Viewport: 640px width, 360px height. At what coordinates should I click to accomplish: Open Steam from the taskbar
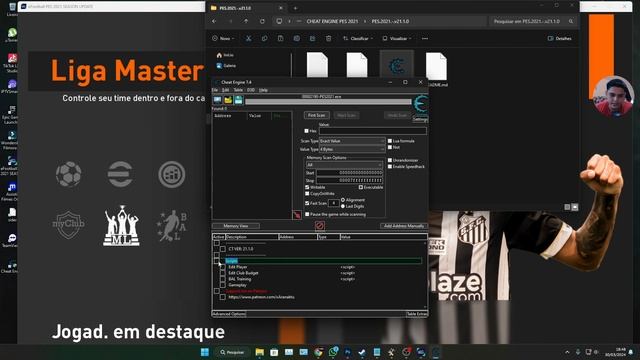click(x=362, y=352)
